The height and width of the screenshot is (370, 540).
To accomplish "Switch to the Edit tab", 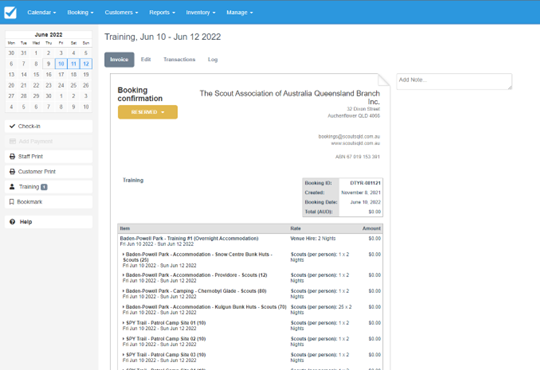I will 146,60.
